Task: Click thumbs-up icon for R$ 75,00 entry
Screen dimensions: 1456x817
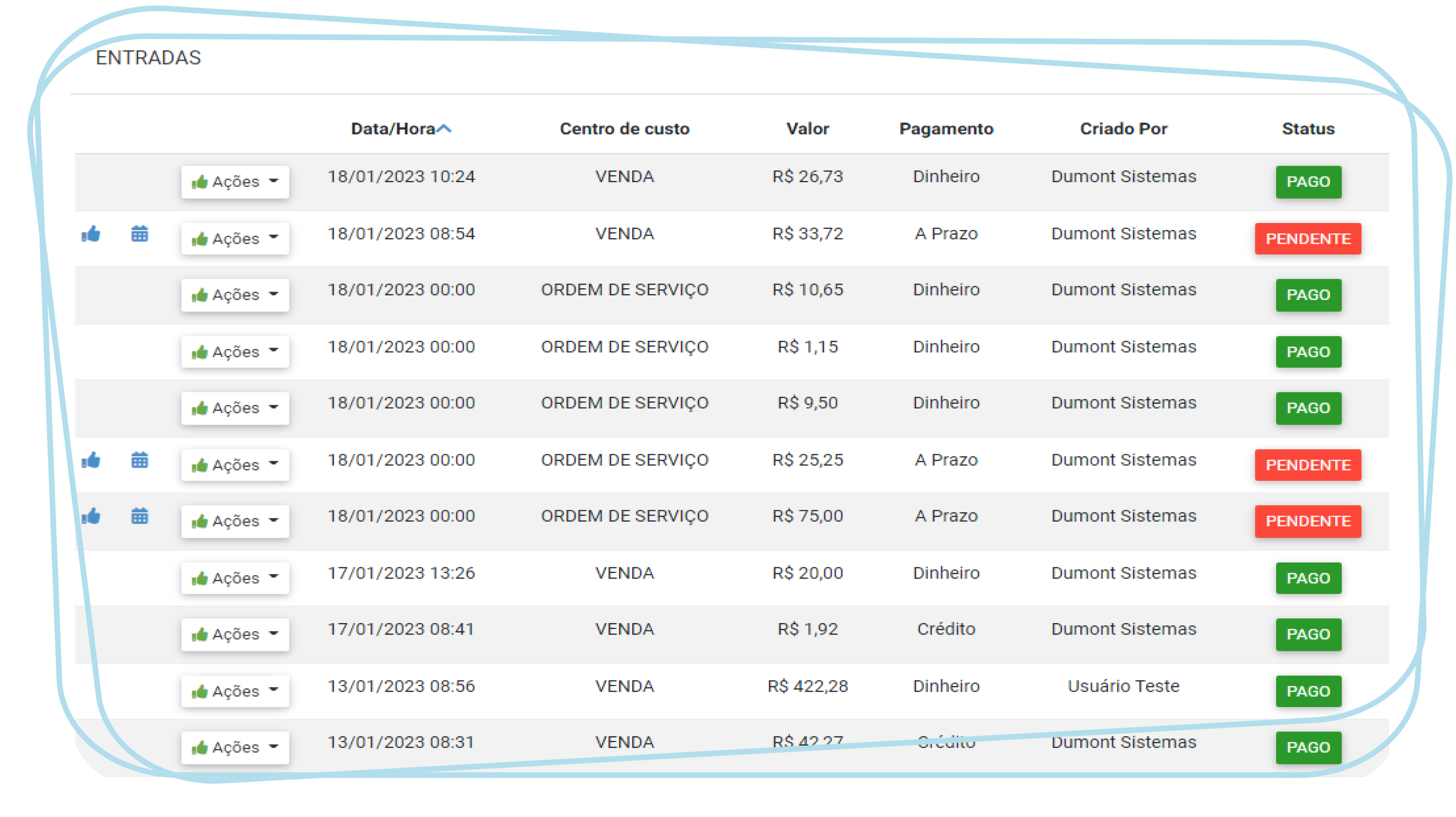Action: point(91,516)
